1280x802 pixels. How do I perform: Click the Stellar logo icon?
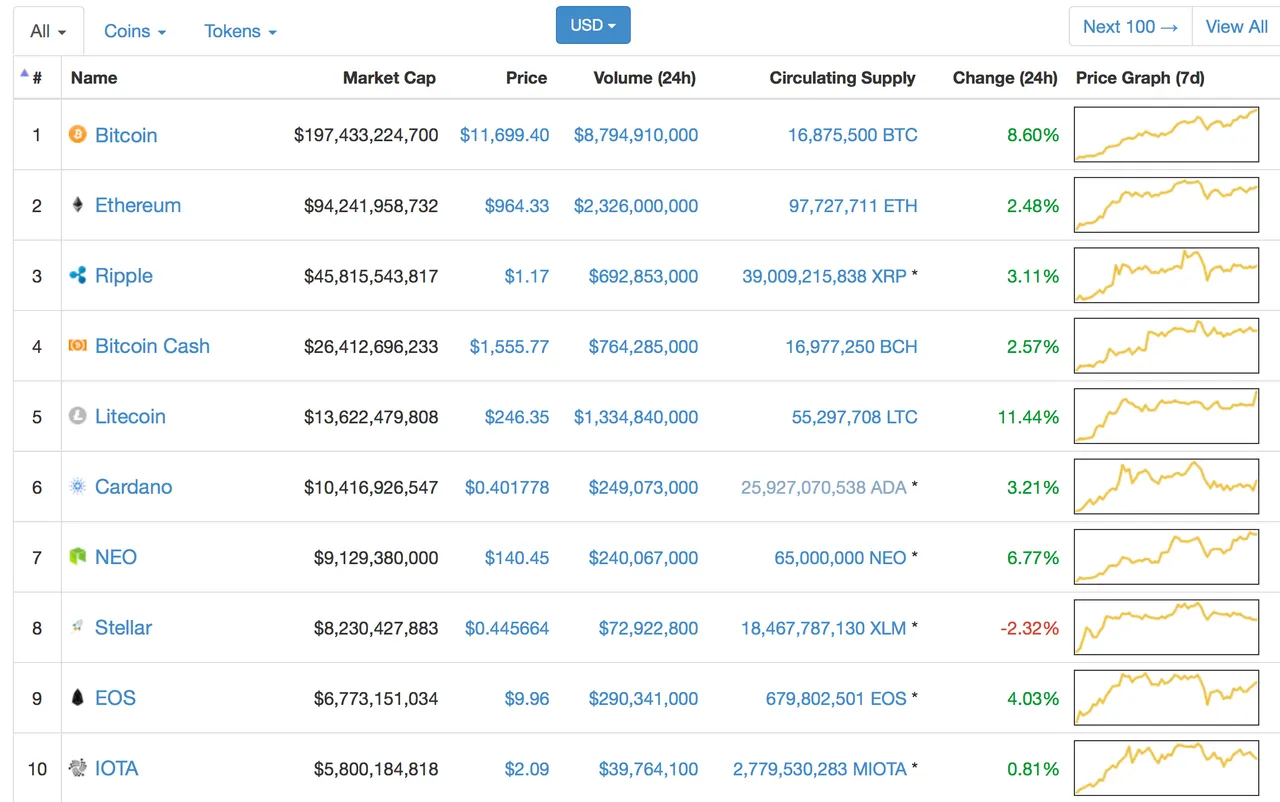pos(77,627)
